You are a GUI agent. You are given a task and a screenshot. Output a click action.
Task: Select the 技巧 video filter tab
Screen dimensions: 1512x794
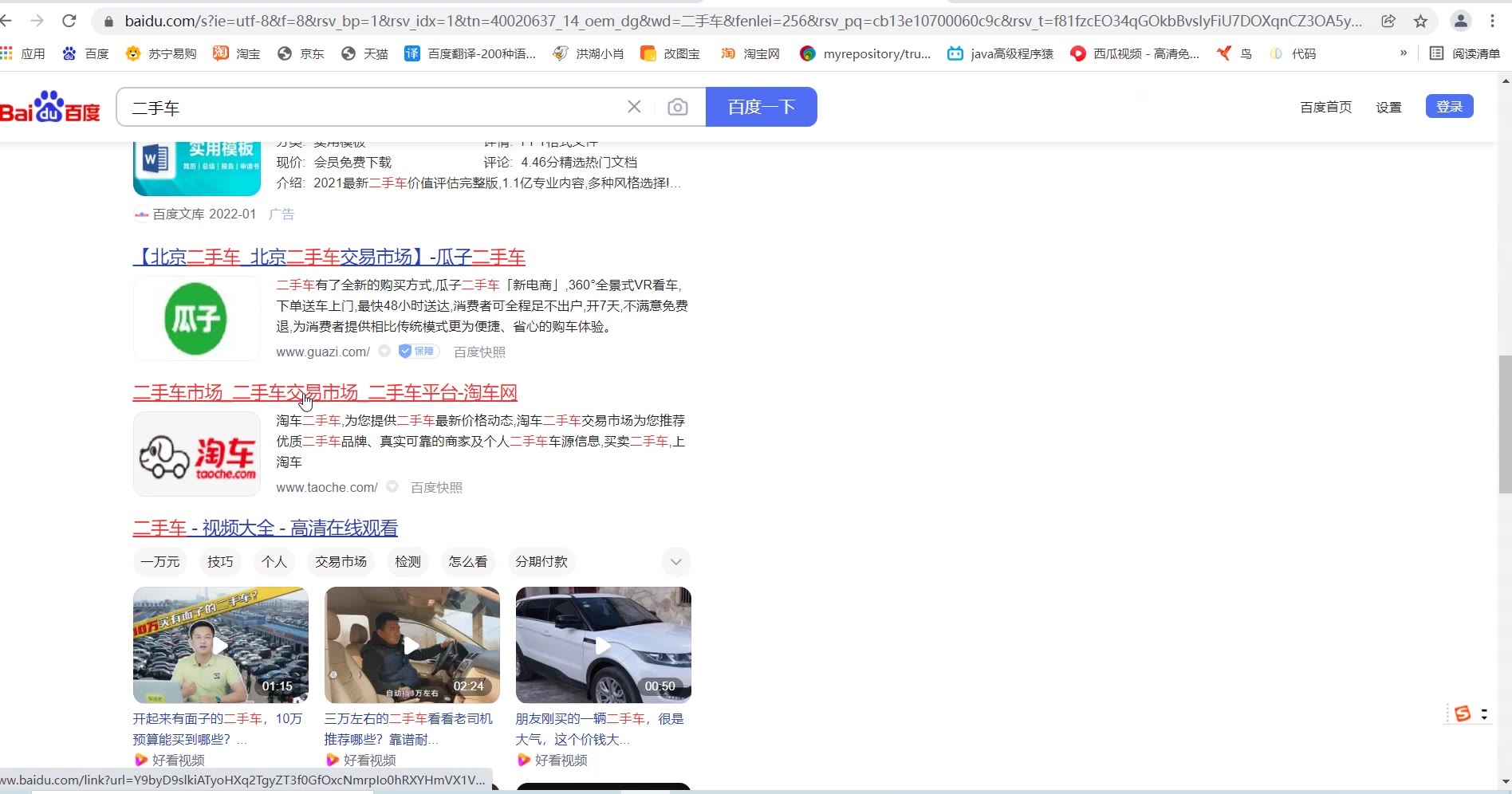pos(220,562)
